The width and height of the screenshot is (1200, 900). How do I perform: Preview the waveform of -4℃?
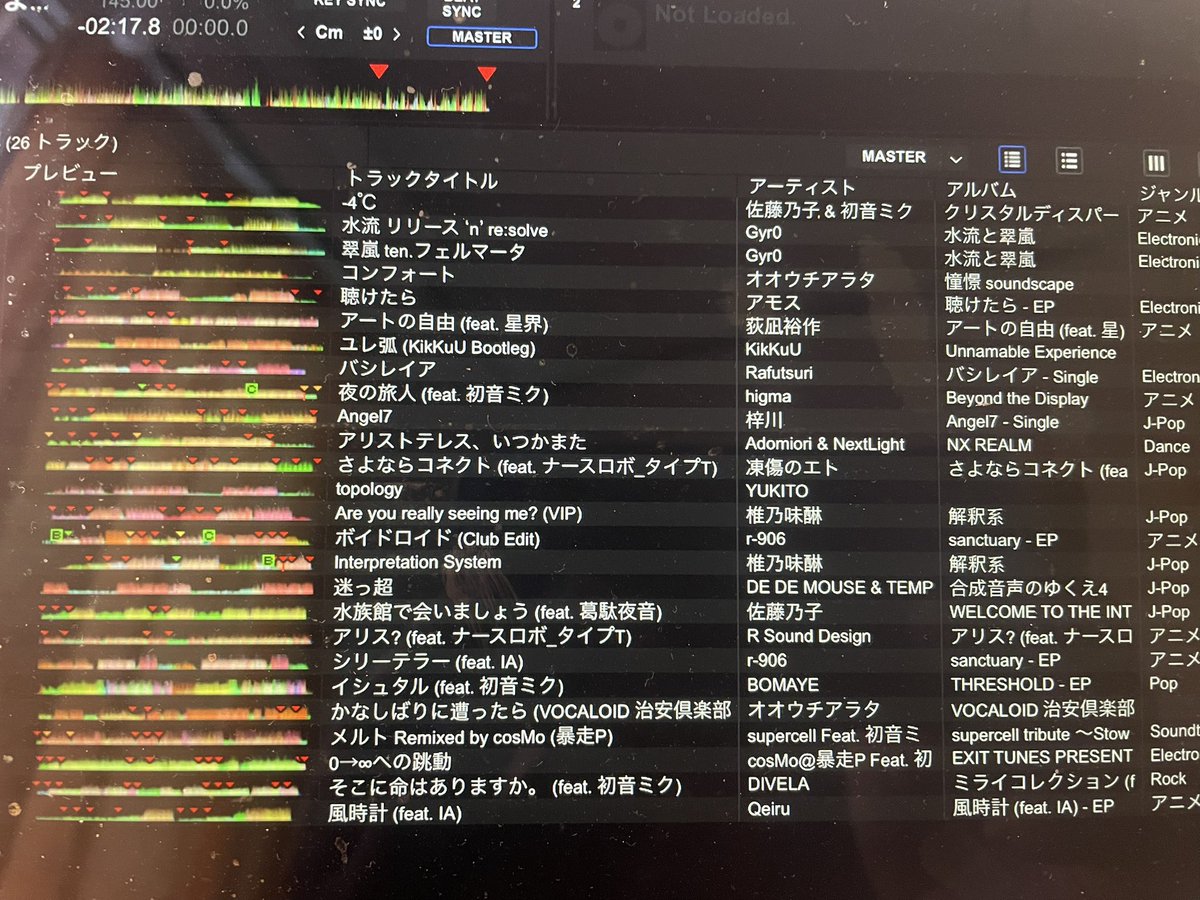[x=190, y=200]
